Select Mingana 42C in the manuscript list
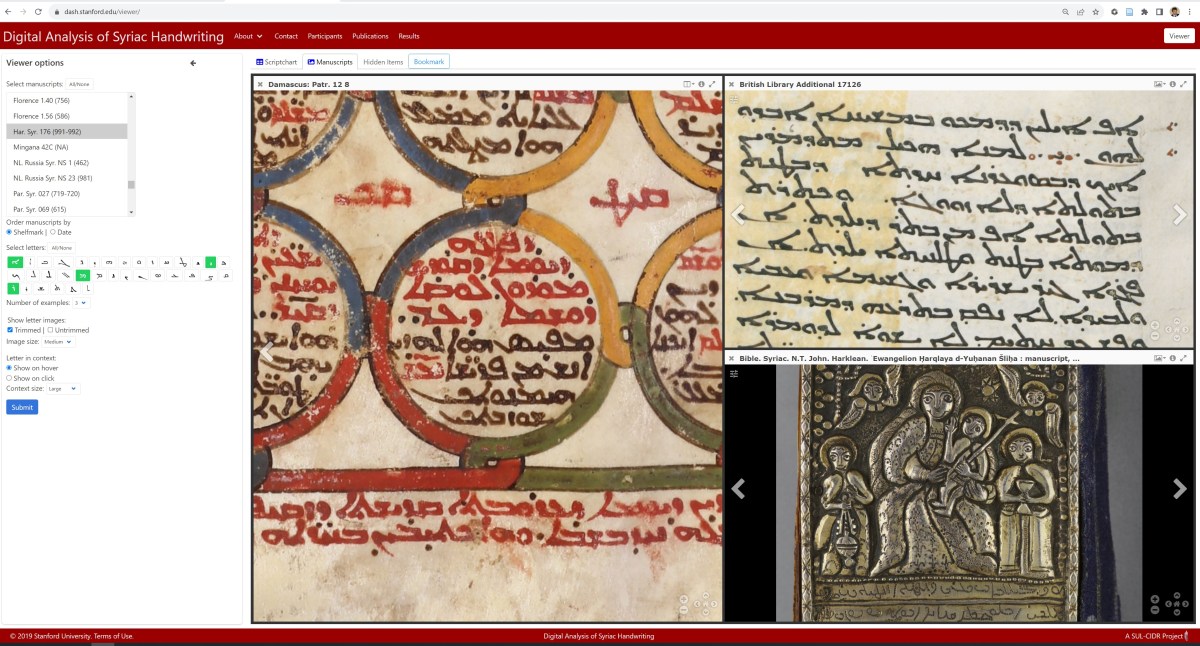The height and width of the screenshot is (646, 1200). coord(41,146)
